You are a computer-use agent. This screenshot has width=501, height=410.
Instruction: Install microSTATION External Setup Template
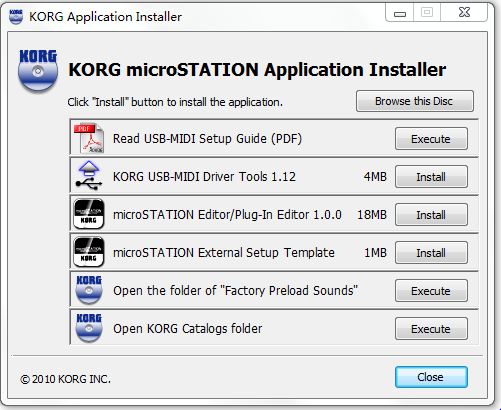[431, 253]
